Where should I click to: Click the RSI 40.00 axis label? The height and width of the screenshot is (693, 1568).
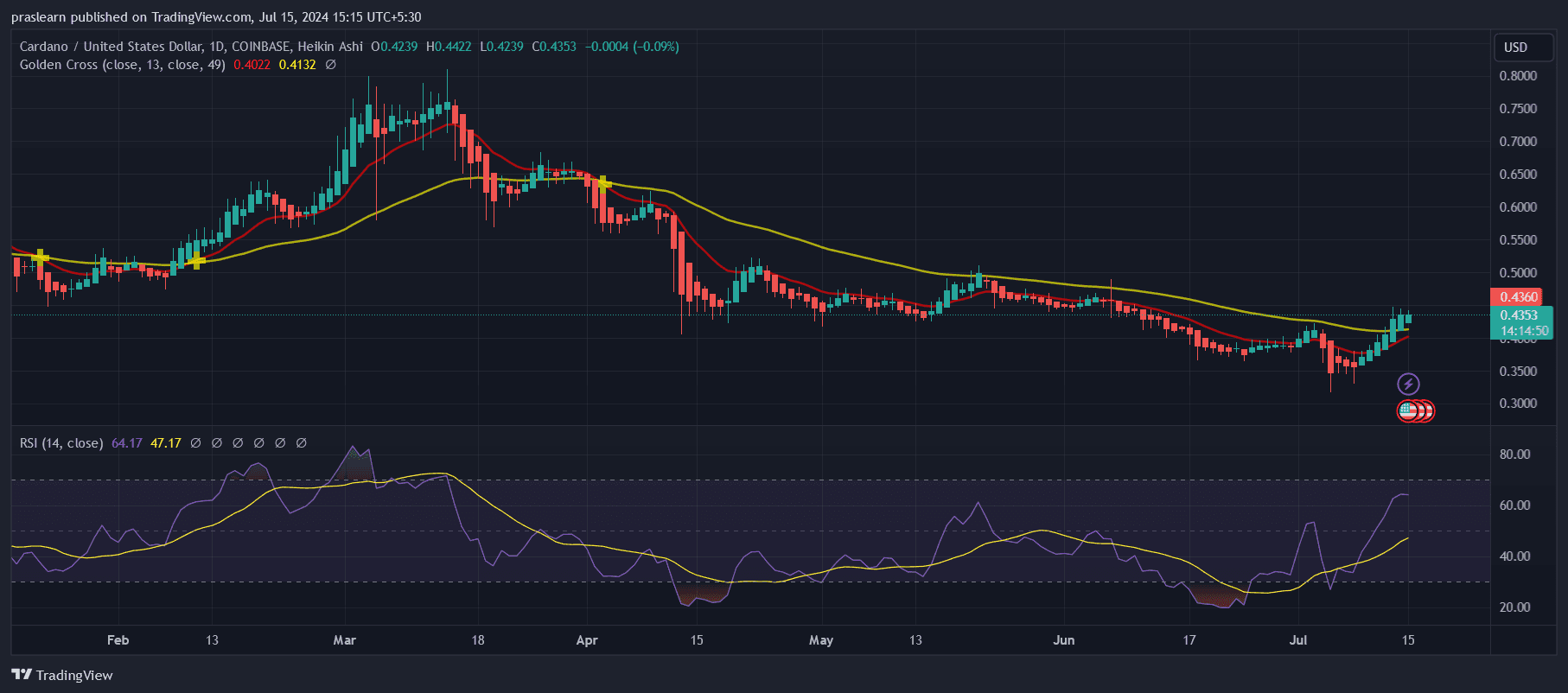1514,556
